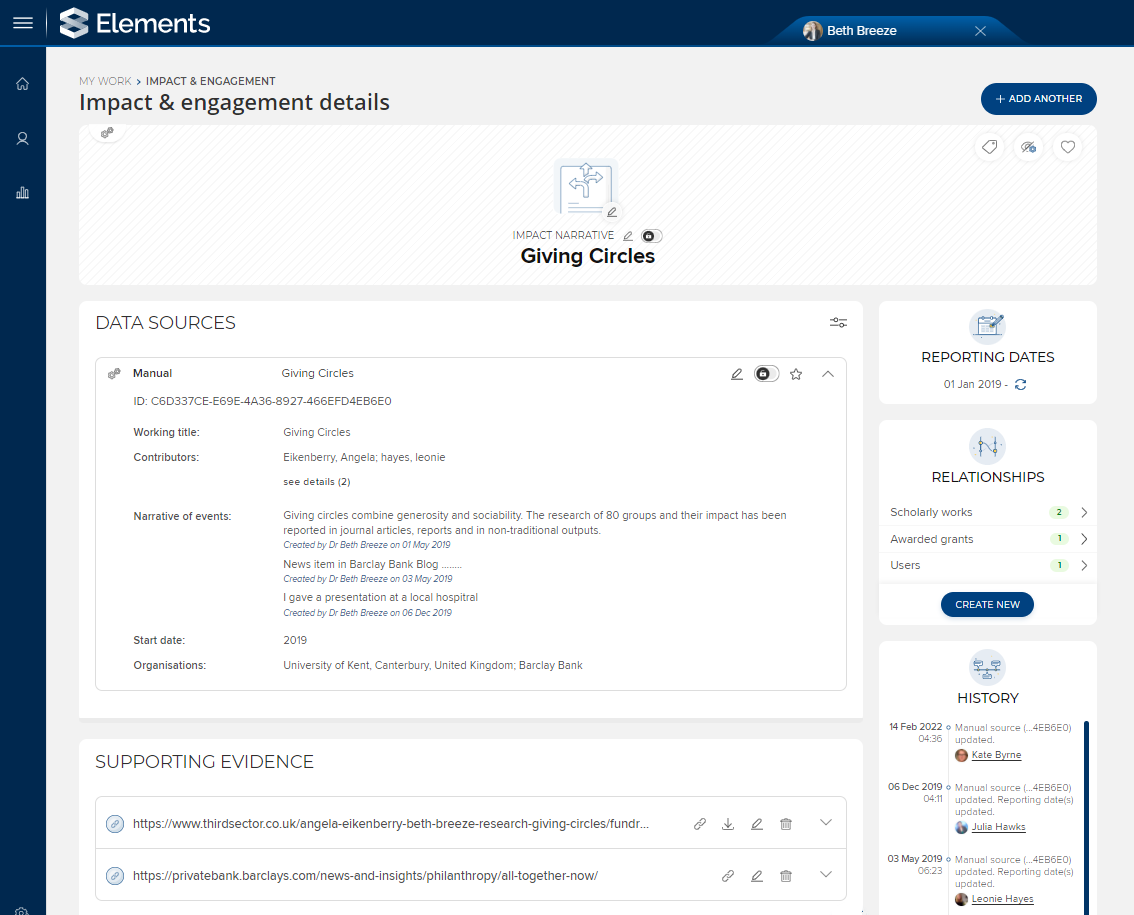The image size is (1134, 915).
Task: Open the privatebank.barclays.com evidence URL
Action: coord(365,876)
